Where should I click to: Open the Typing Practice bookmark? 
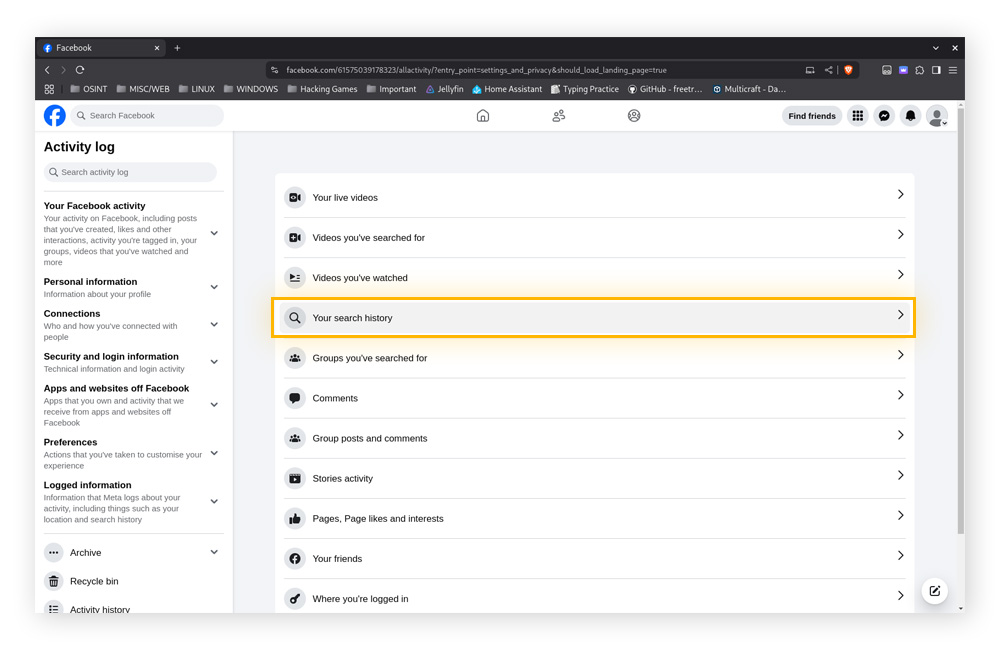pos(585,89)
